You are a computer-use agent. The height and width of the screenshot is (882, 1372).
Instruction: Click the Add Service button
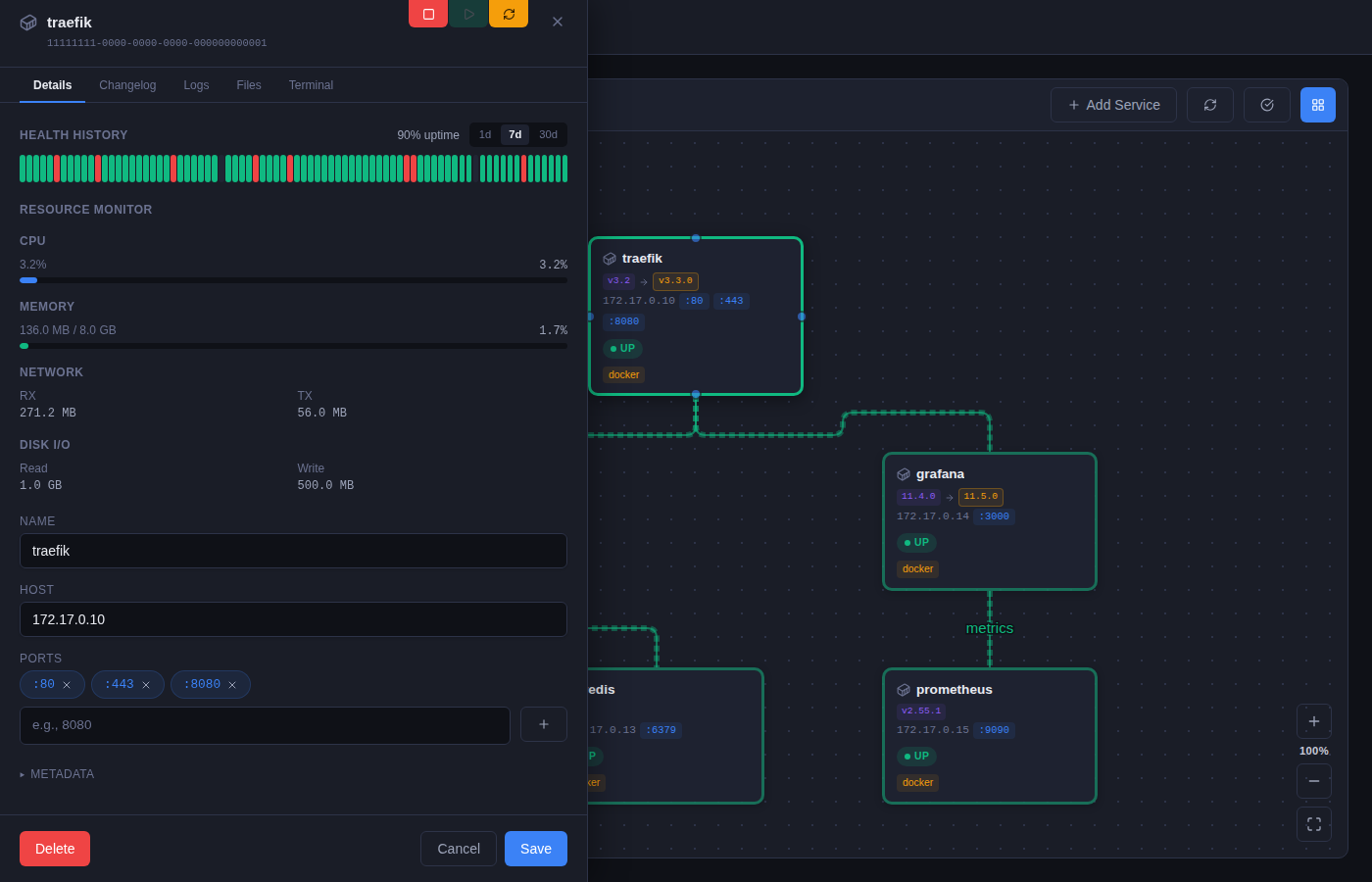(1113, 105)
